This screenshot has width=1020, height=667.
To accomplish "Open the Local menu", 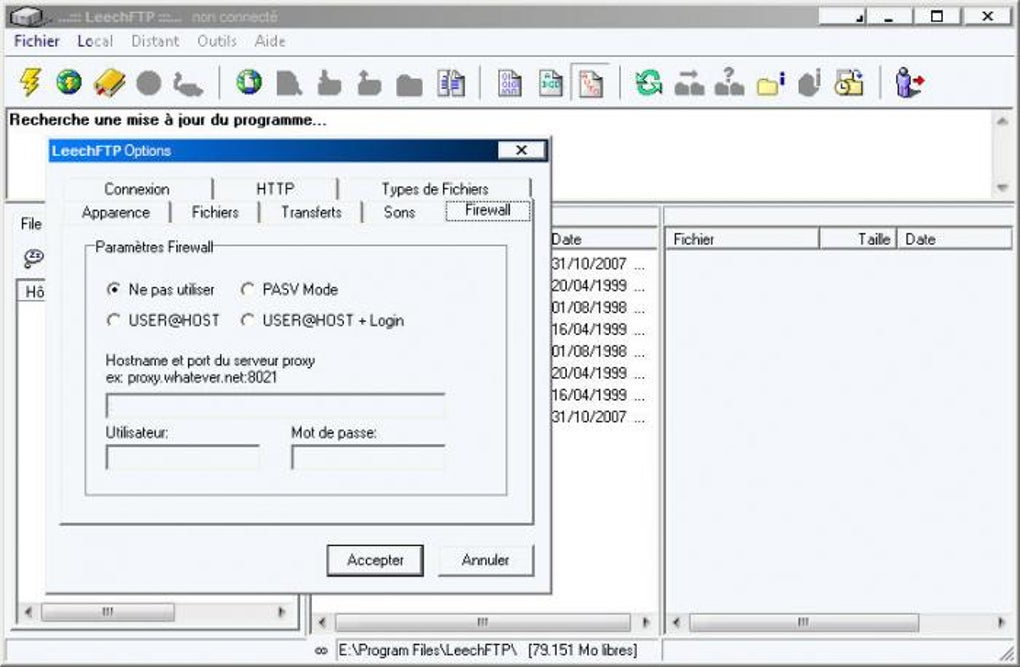I will tap(95, 41).
